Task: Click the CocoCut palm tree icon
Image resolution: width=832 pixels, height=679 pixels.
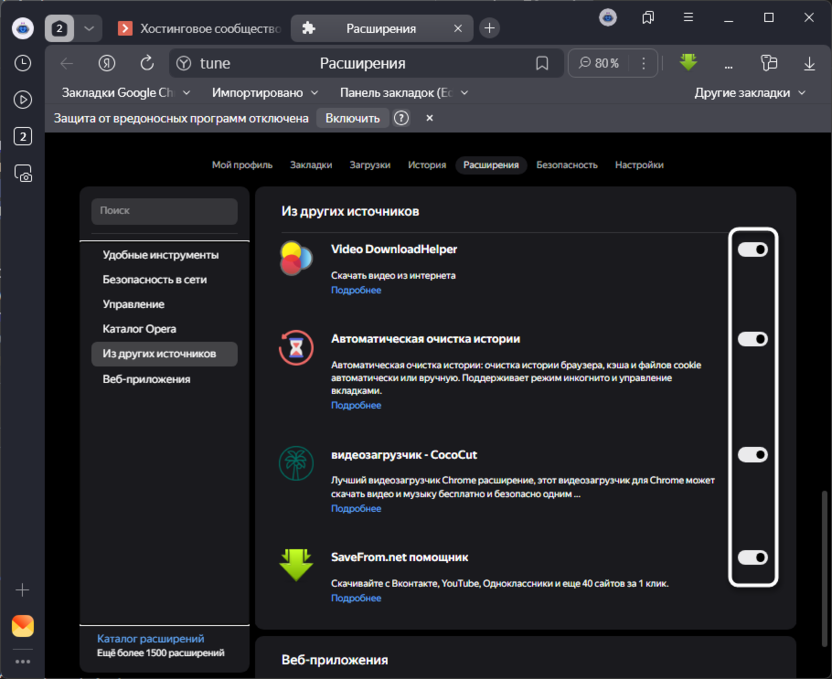Action: (x=296, y=463)
